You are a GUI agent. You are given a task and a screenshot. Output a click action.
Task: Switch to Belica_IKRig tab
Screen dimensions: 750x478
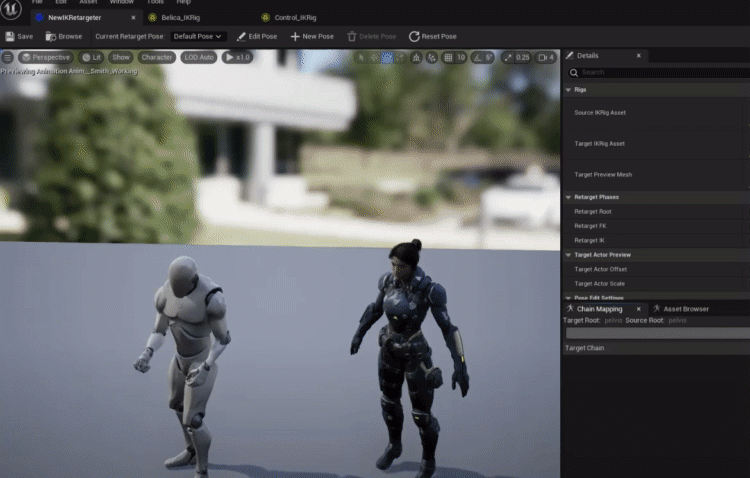[180, 18]
